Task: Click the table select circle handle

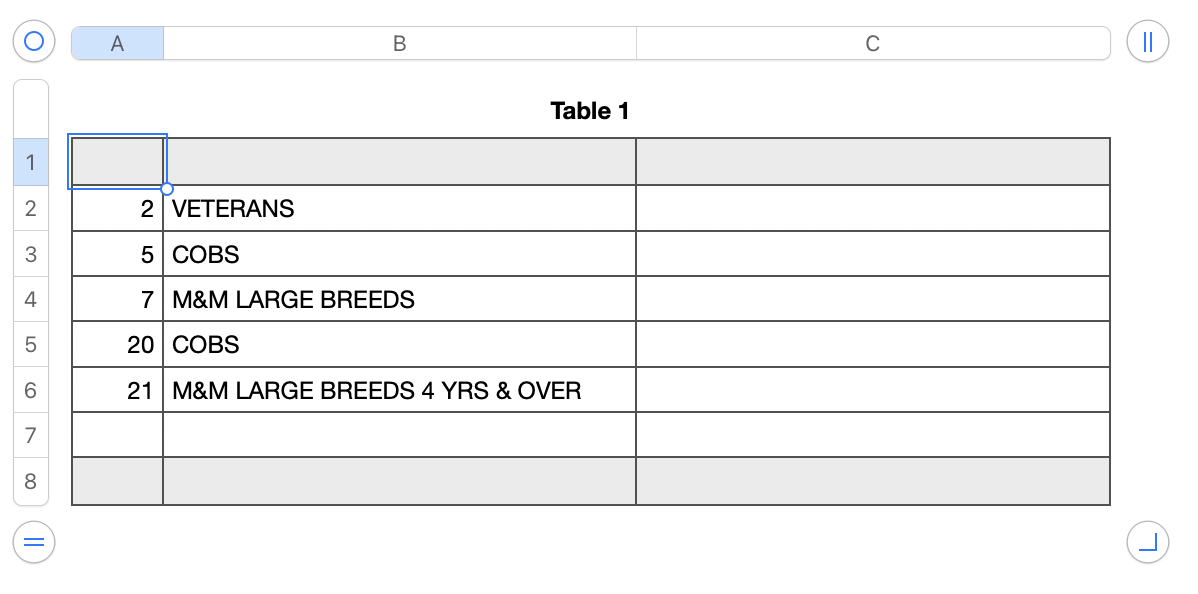Action: 34,42
